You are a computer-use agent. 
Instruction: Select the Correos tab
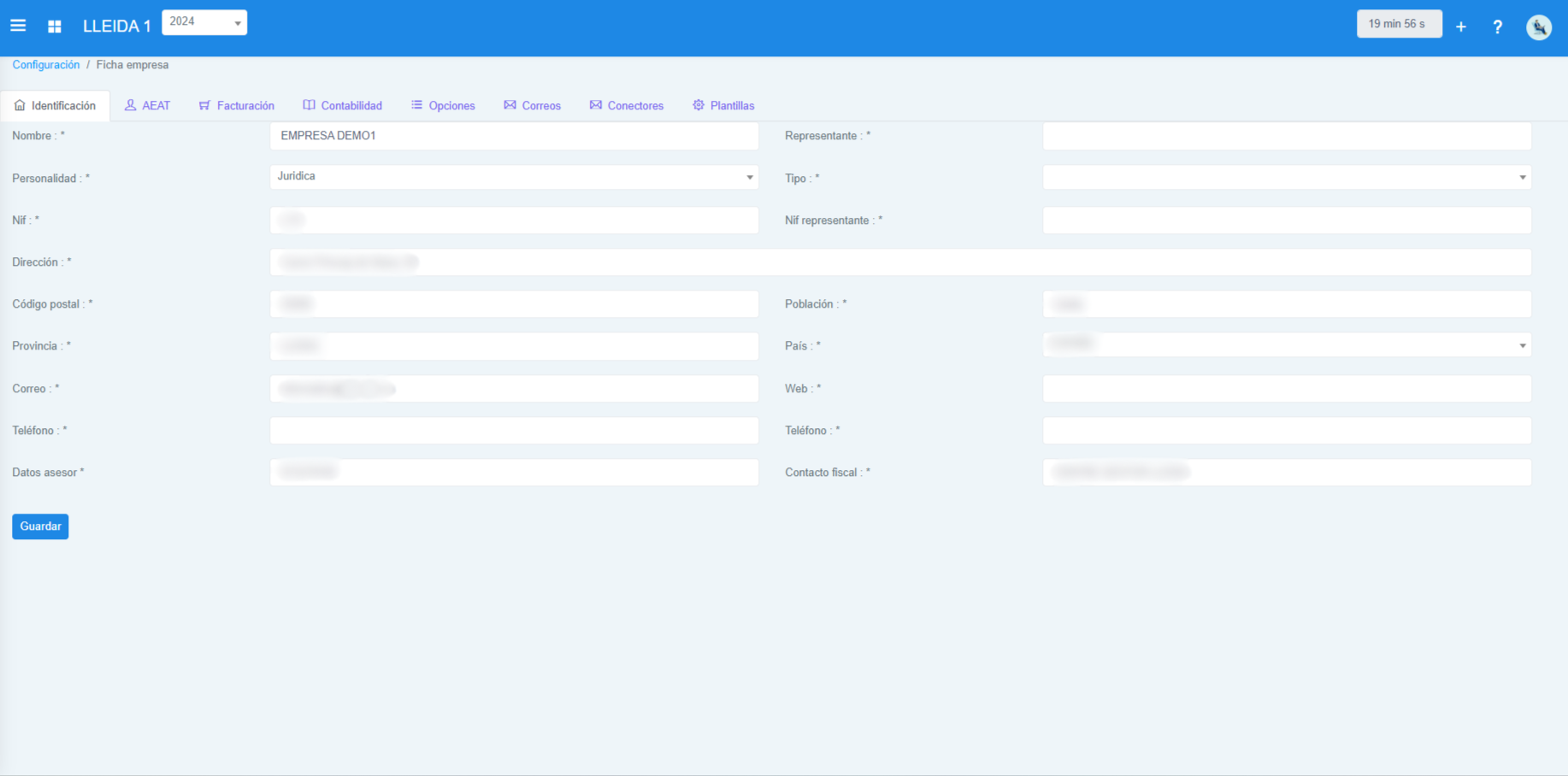[x=532, y=106]
